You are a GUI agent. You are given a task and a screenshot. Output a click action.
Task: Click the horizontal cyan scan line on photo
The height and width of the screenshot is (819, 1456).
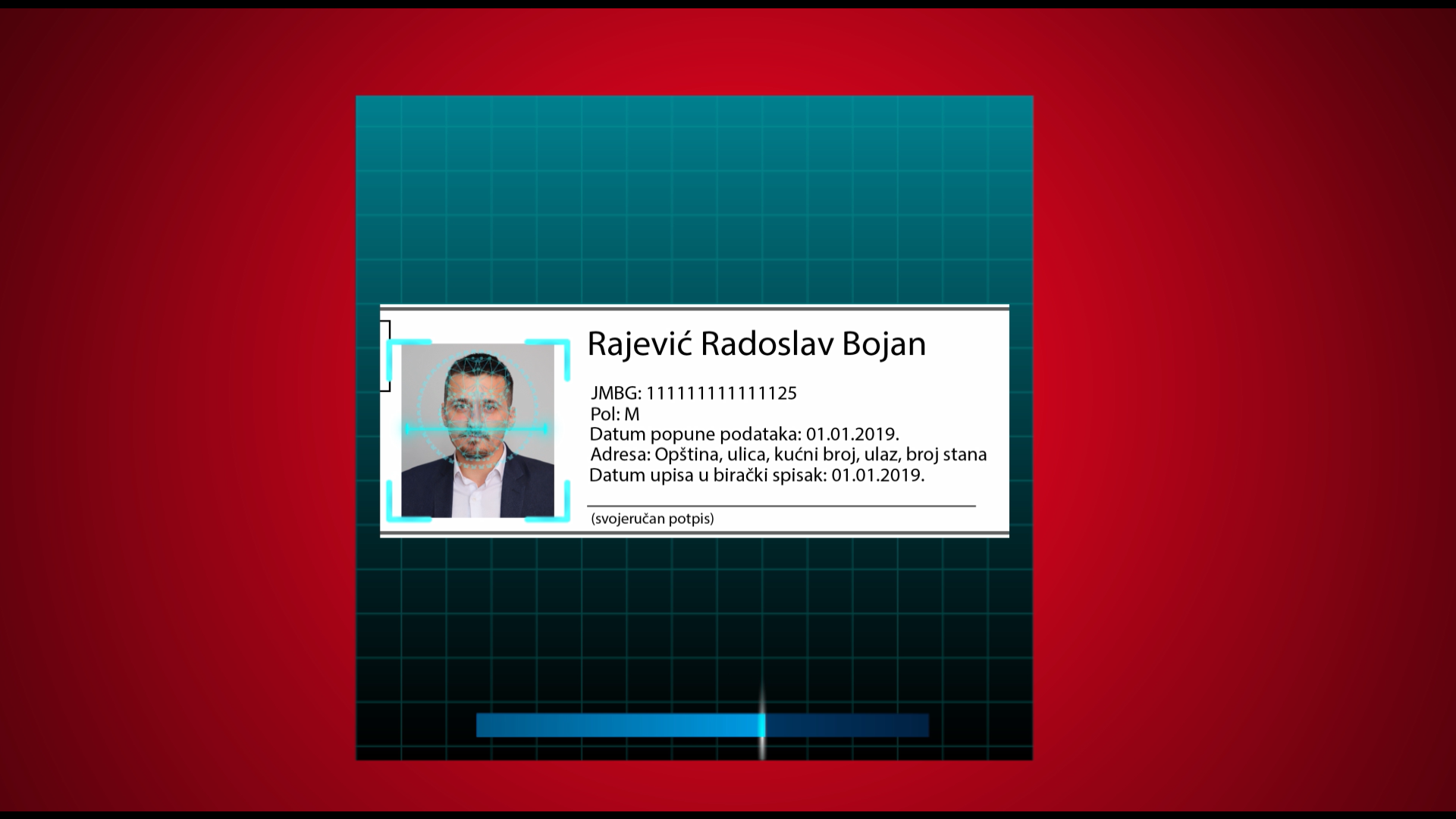[476, 430]
